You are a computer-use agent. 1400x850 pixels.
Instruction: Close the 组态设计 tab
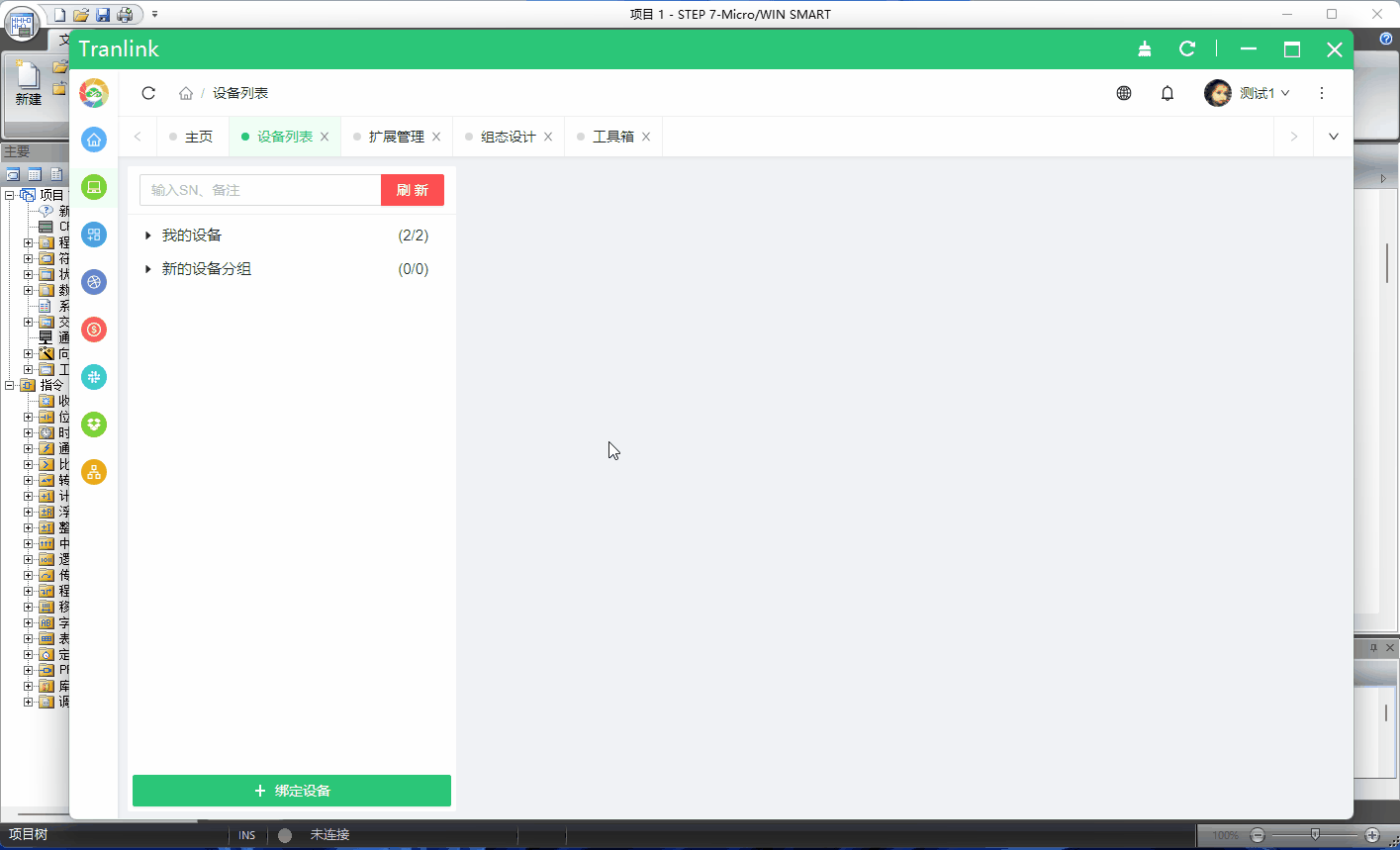(548, 137)
